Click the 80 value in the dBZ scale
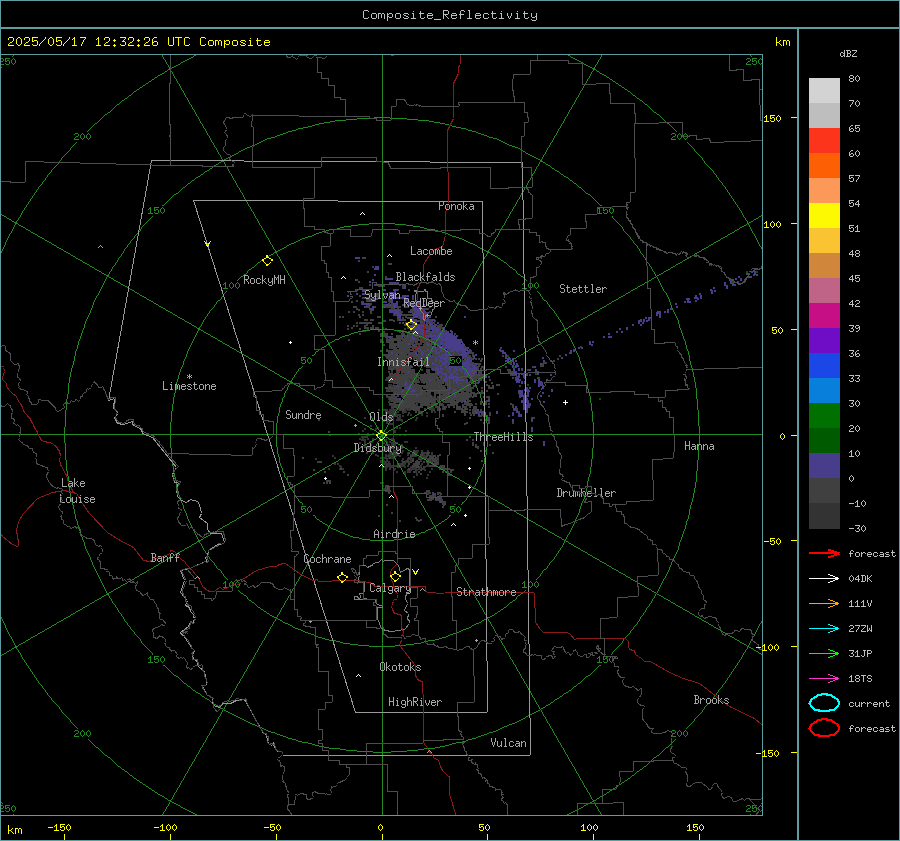900x841 pixels. pyautogui.click(x=854, y=79)
